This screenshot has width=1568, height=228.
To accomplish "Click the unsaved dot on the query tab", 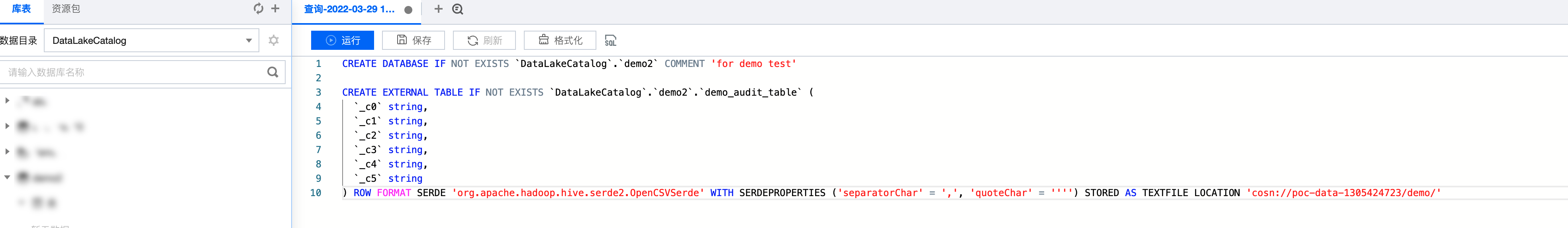I will pos(408,10).
